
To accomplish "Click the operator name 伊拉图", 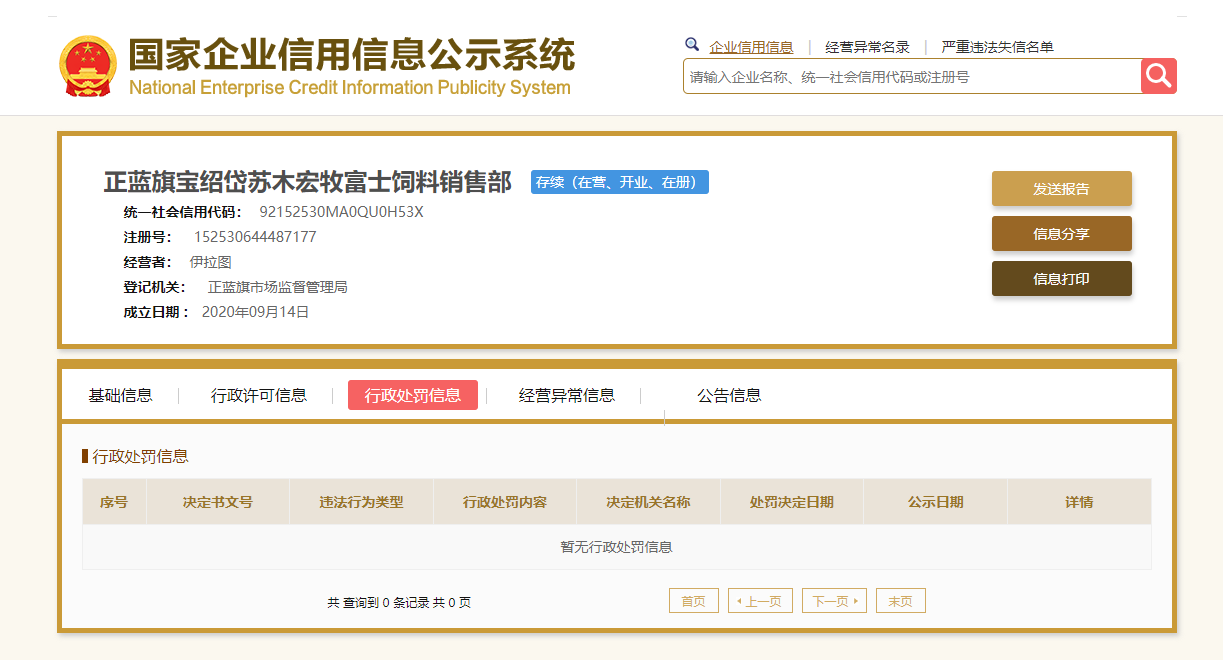I will click(x=210, y=262).
